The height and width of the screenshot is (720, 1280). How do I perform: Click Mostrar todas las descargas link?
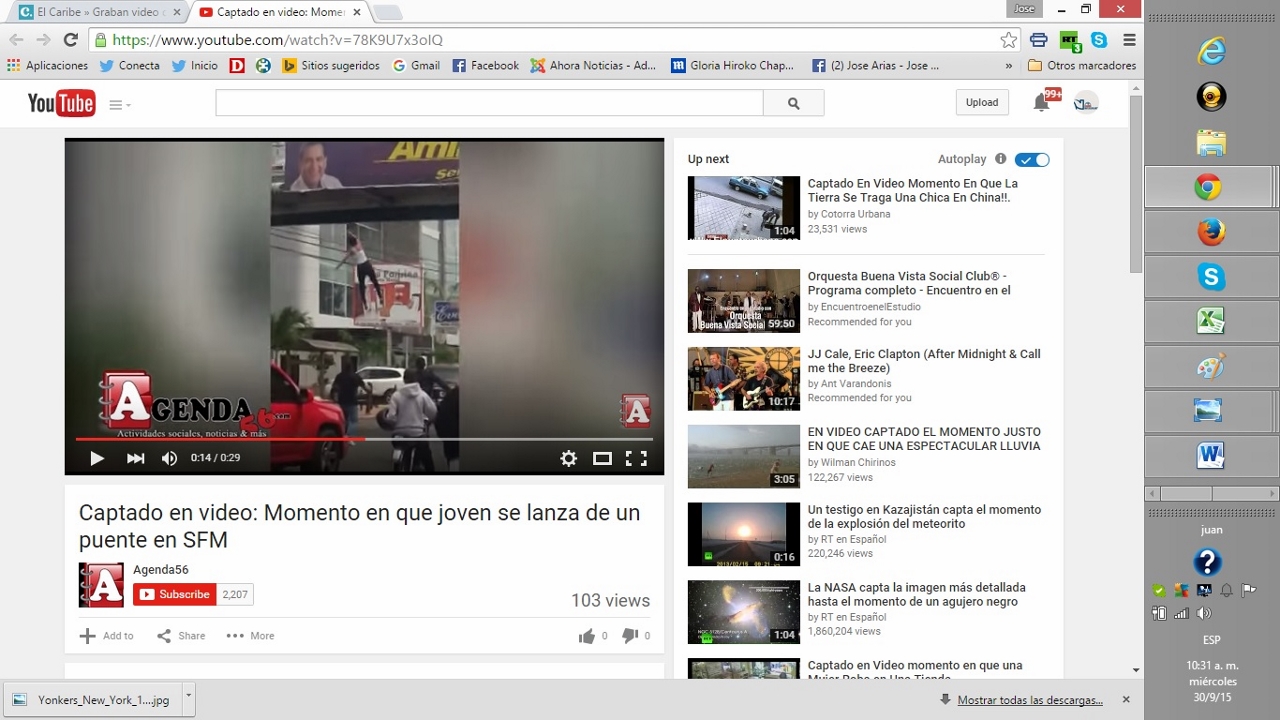pyautogui.click(x=1030, y=700)
